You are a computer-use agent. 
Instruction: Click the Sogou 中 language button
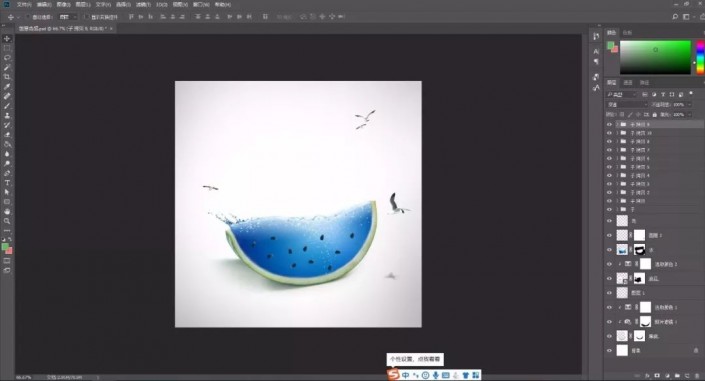406,375
